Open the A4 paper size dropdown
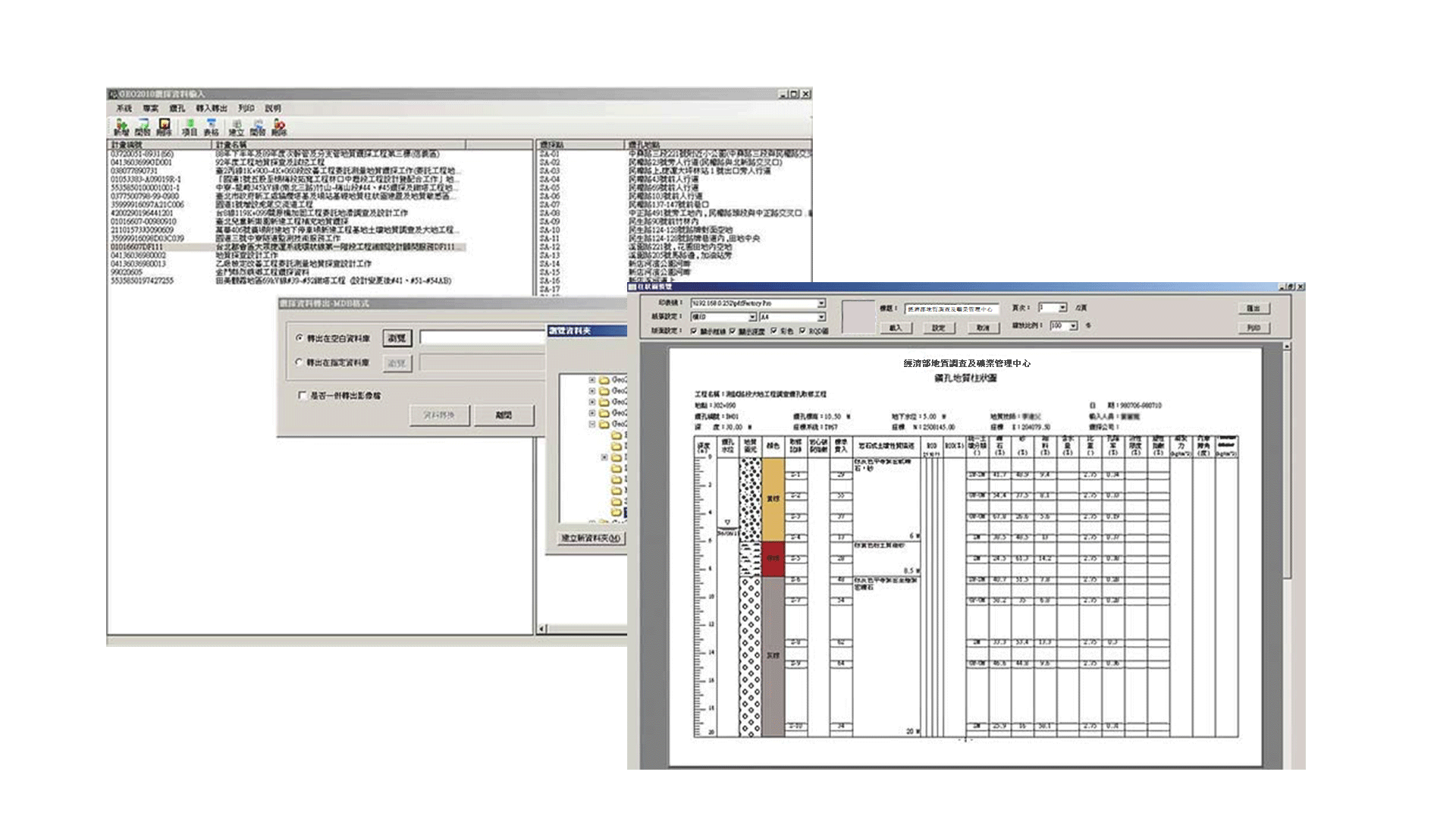The width and height of the screenshot is (1456, 819). (821, 317)
